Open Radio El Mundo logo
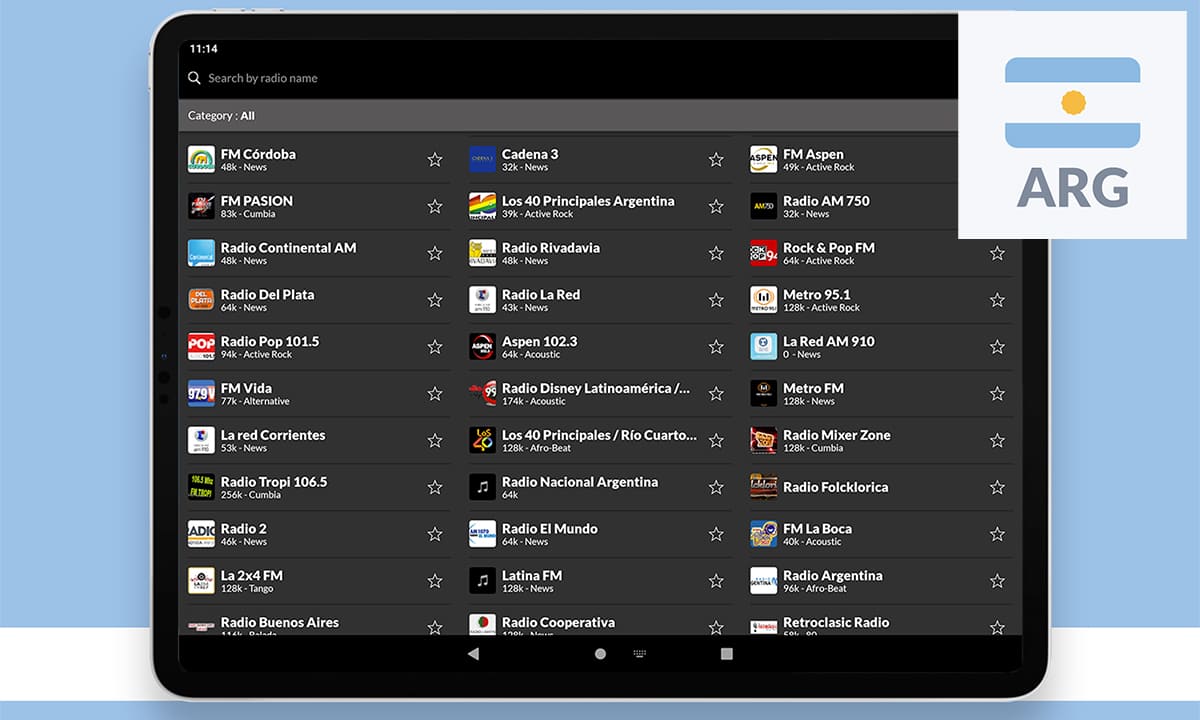The width and height of the screenshot is (1200, 720). pos(482,534)
